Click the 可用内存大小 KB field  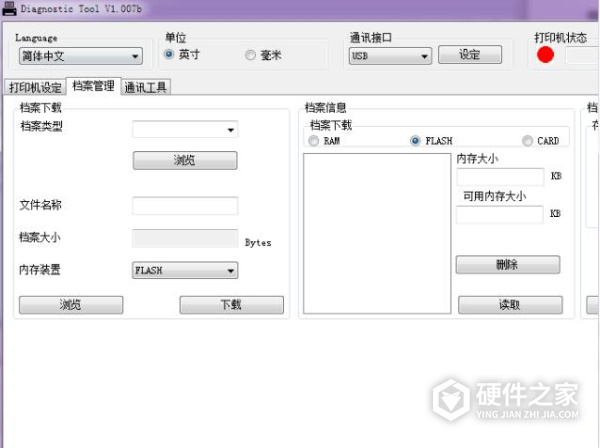(x=500, y=215)
